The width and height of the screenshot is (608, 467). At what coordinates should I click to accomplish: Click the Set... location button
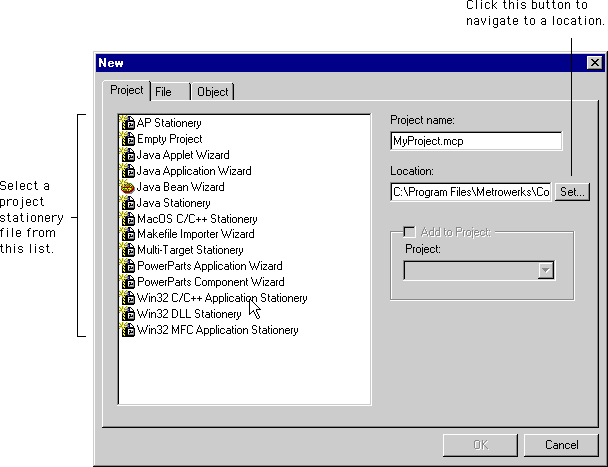(572, 192)
